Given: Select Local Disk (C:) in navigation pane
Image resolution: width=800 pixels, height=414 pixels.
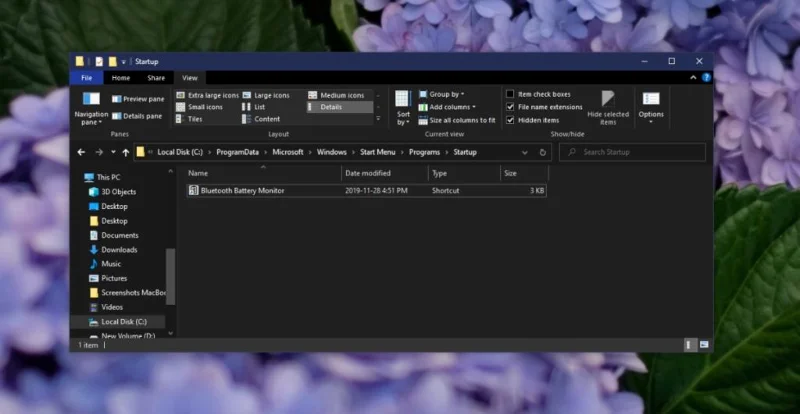Looking at the screenshot, I should (x=118, y=322).
